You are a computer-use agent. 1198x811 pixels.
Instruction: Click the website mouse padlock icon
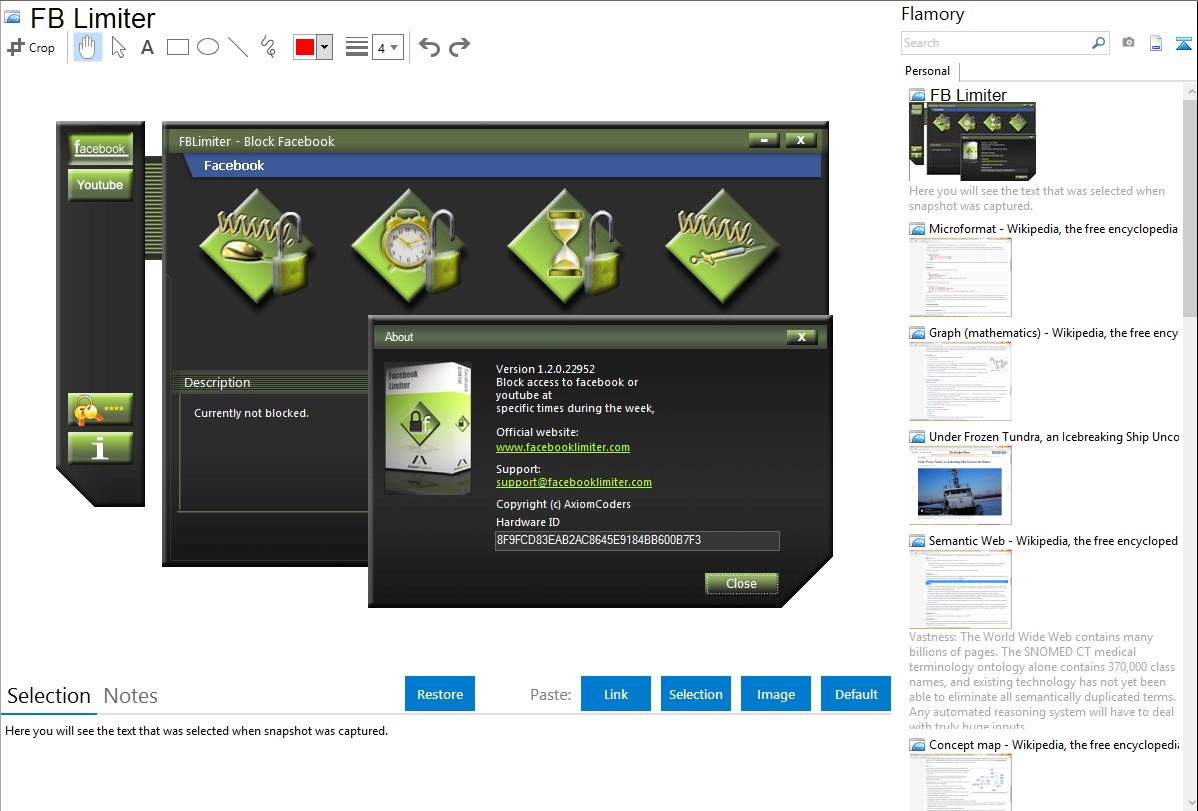[258, 248]
